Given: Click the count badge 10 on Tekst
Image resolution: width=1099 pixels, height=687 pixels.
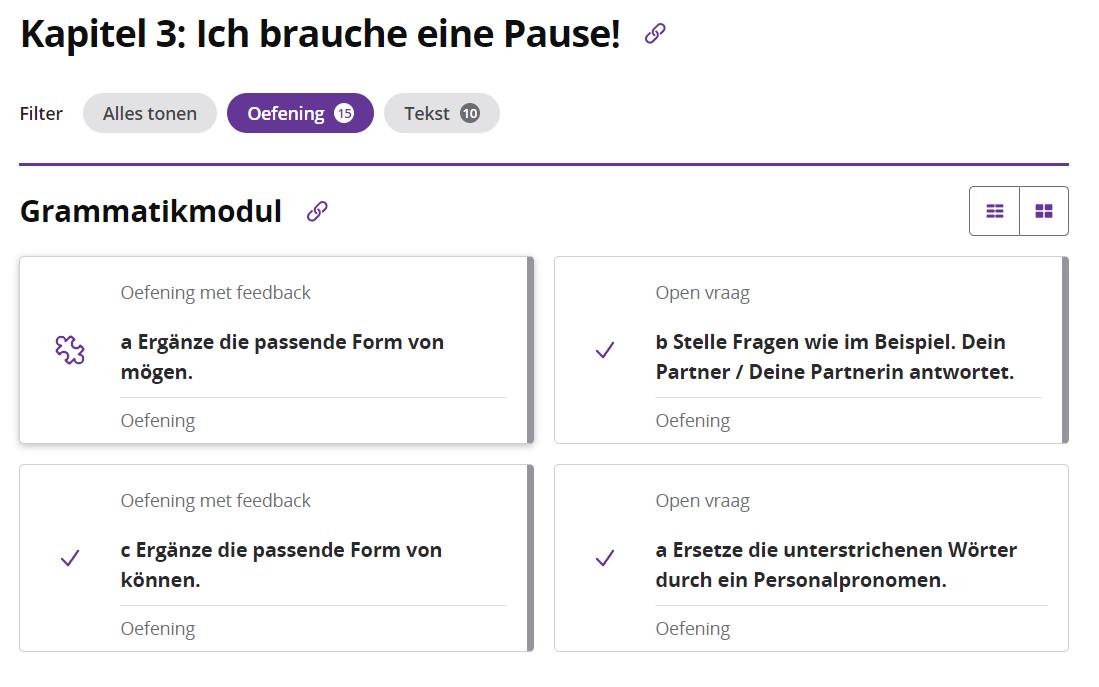Looking at the screenshot, I should point(470,113).
